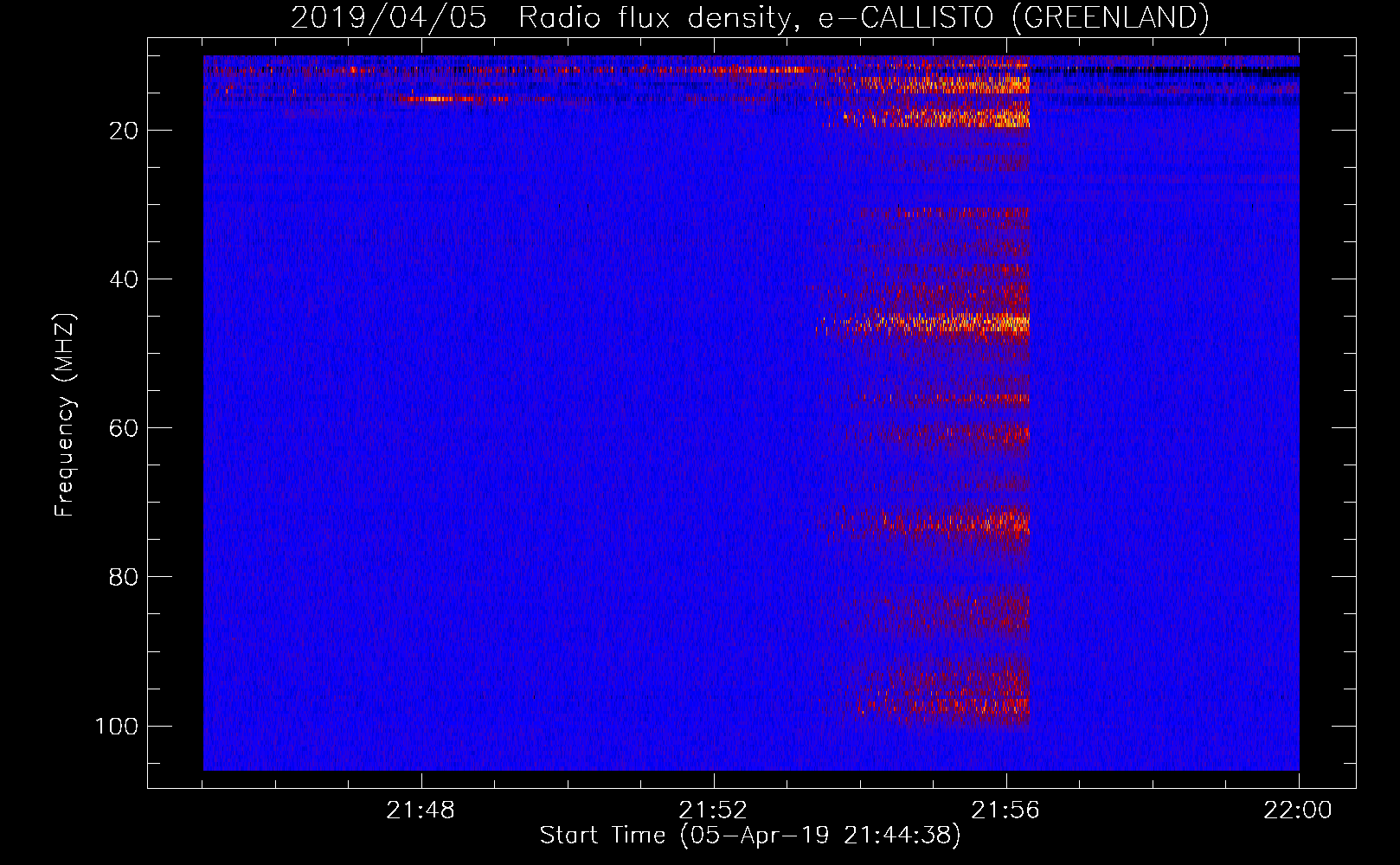Click the 22:00 time tick label
Image resolution: width=1400 pixels, height=865 pixels.
click(x=1298, y=811)
